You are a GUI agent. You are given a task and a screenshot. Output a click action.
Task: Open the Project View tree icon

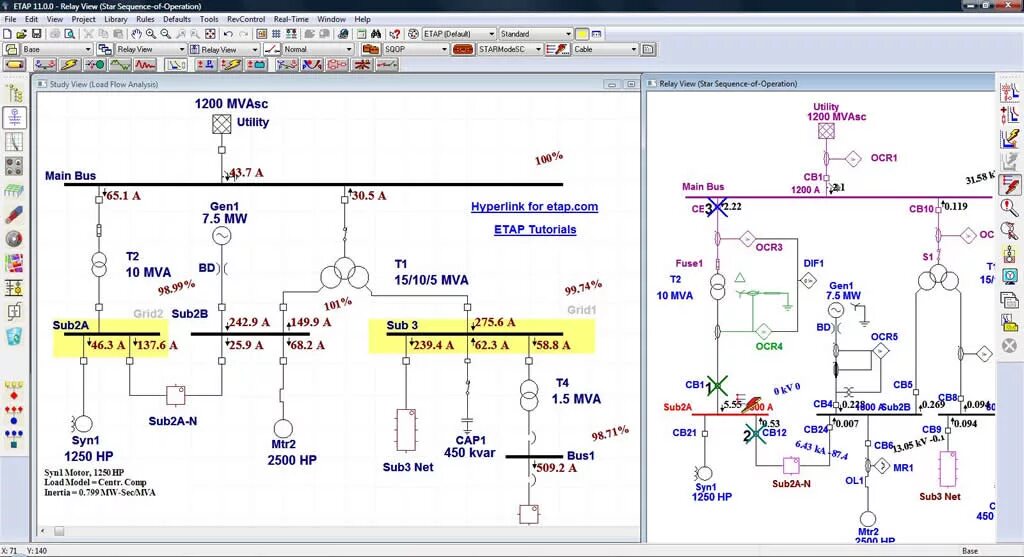point(14,93)
